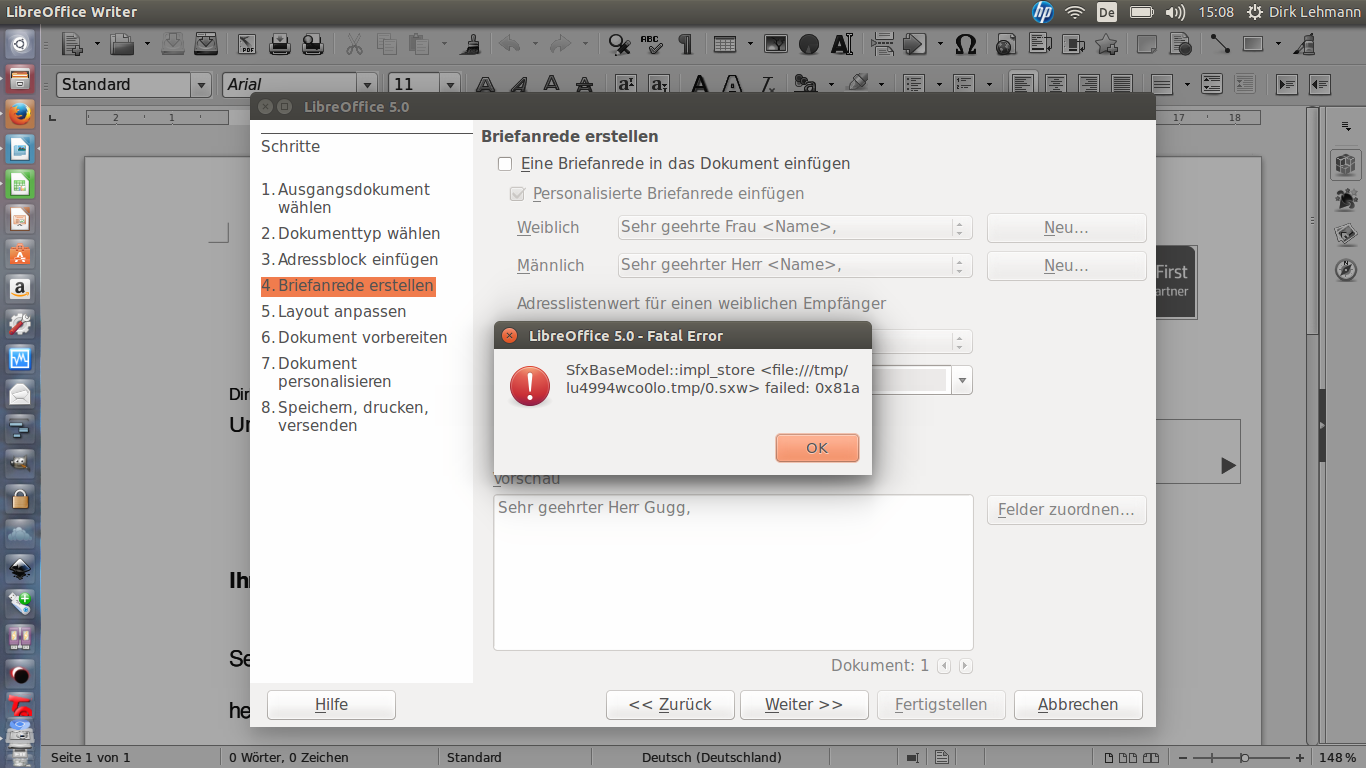Close the Fatal Error dialog via its title bar

click(x=510, y=335)
